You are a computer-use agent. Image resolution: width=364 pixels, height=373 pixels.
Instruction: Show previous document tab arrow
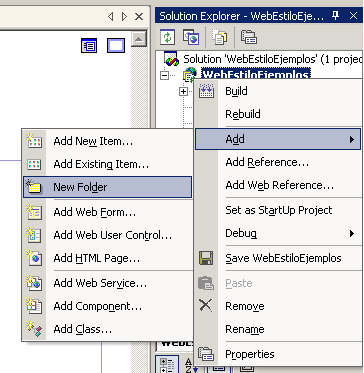(x=111, y=16)
